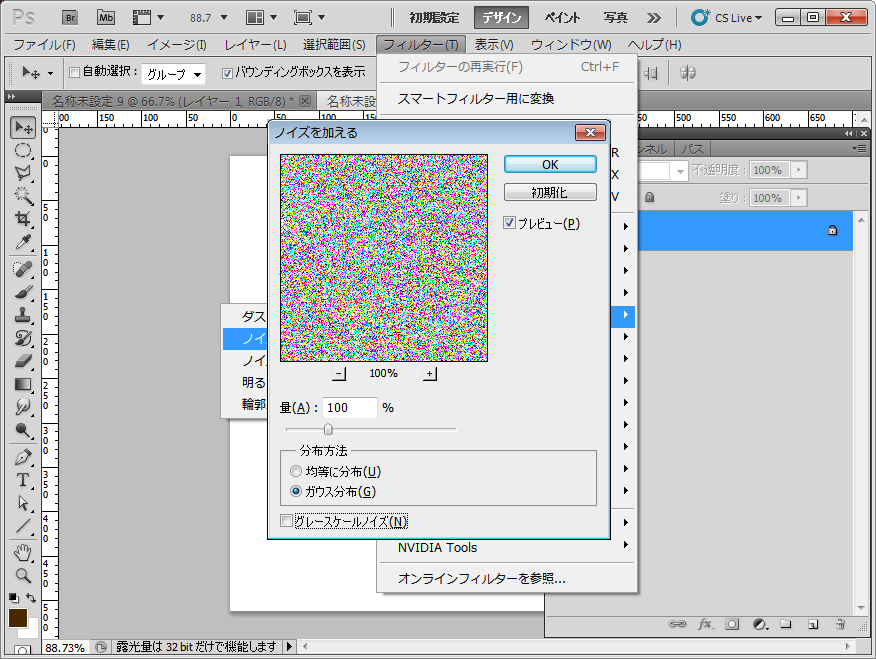
Task: Select the Polygonal Lasso tool
Action: coord(23,173)
